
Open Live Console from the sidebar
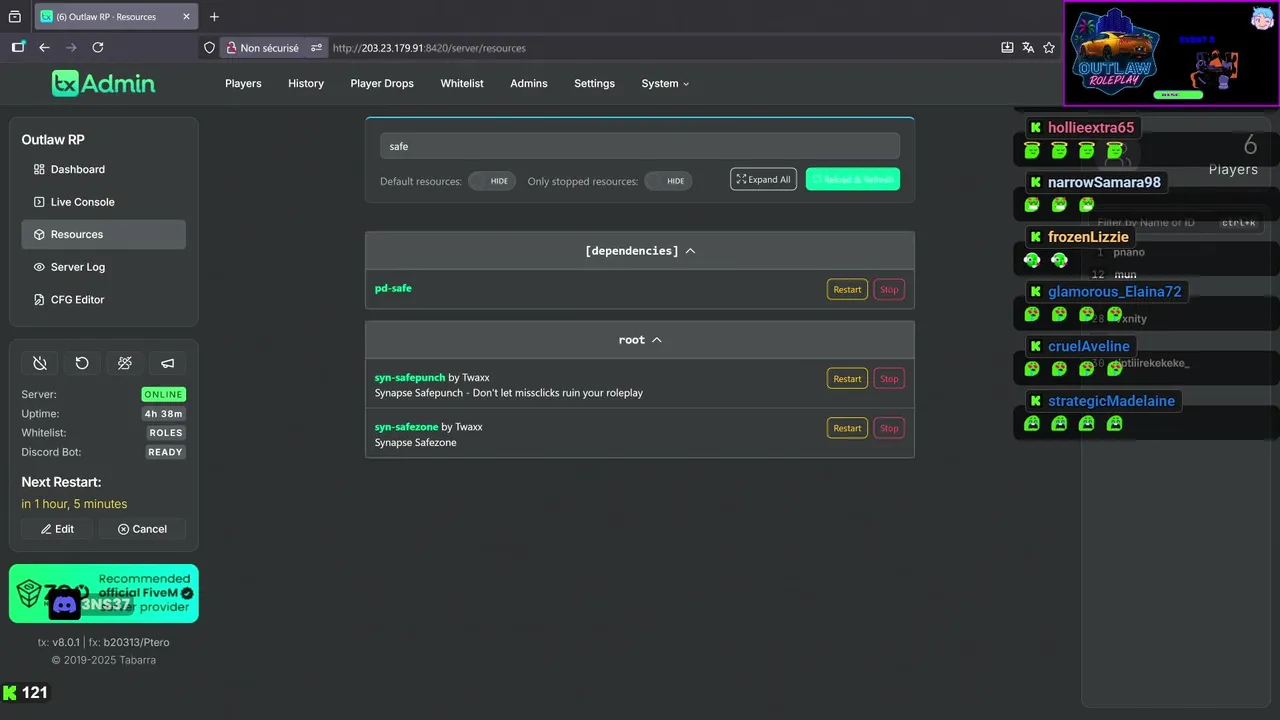pyautogui.click(x=103, y=202)
